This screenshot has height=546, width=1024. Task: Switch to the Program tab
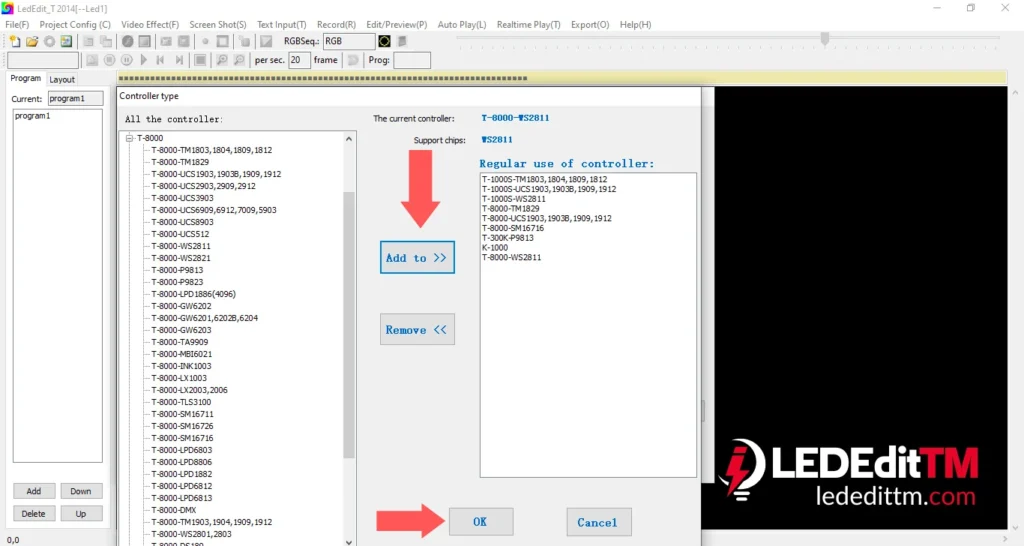point(25,78)
